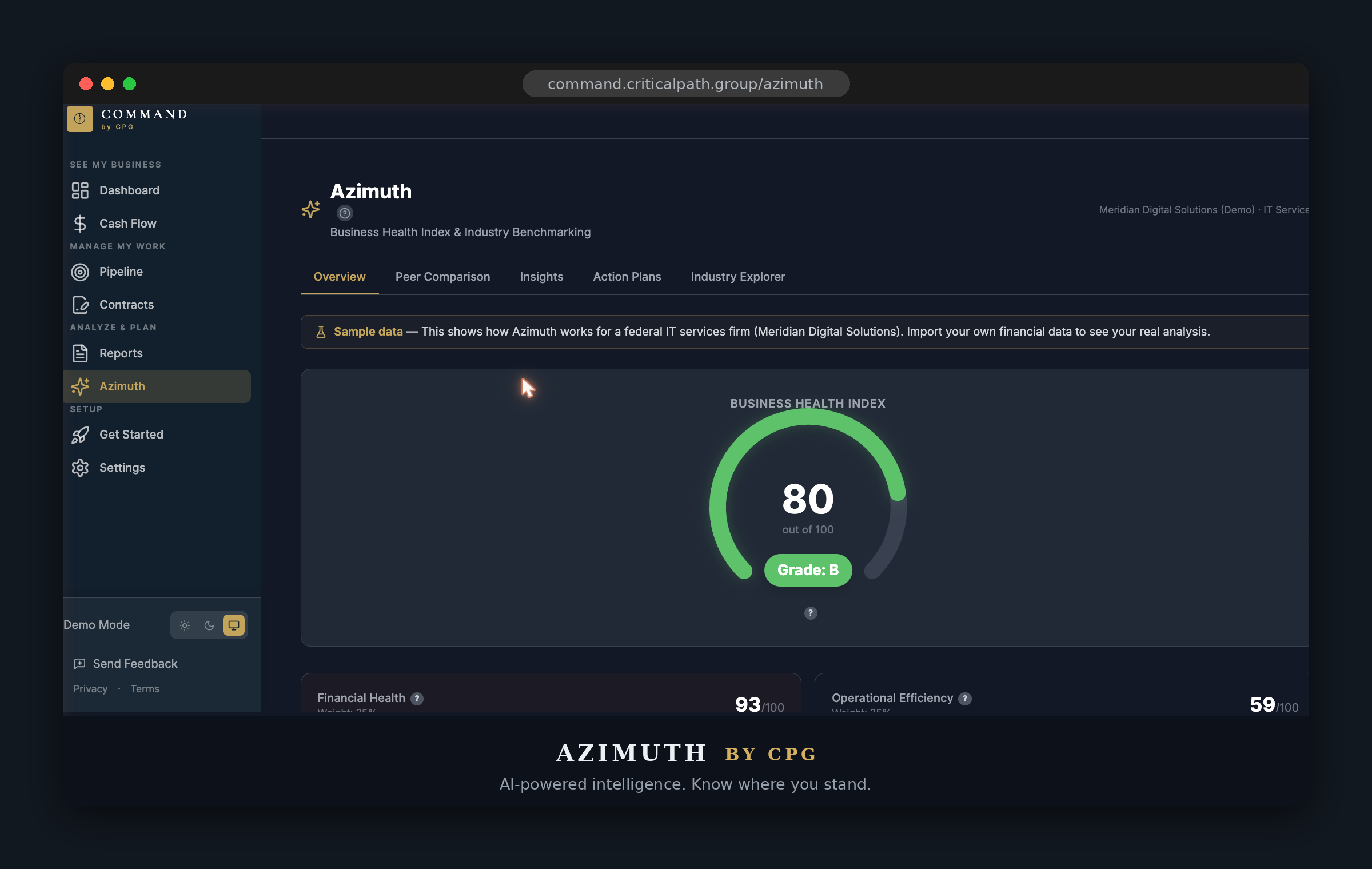Open the Dashboard menu label
This screenshot has height=869, width=1372.
click(x=129, y=190)
